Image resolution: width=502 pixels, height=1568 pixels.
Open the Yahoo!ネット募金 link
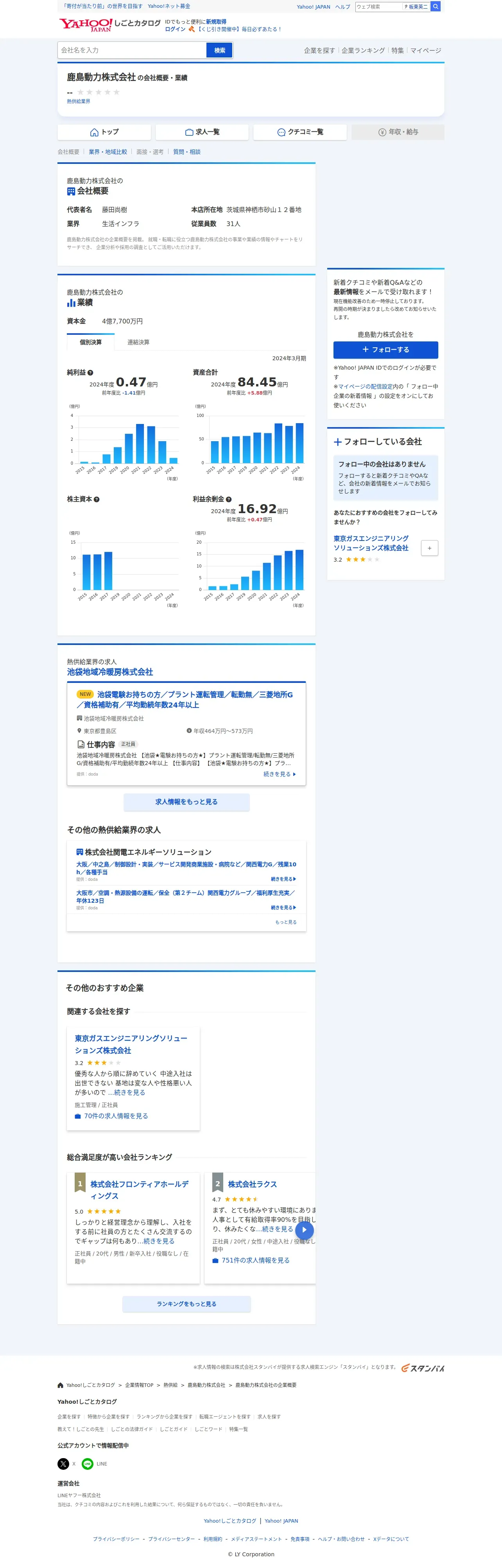point(169,6)
